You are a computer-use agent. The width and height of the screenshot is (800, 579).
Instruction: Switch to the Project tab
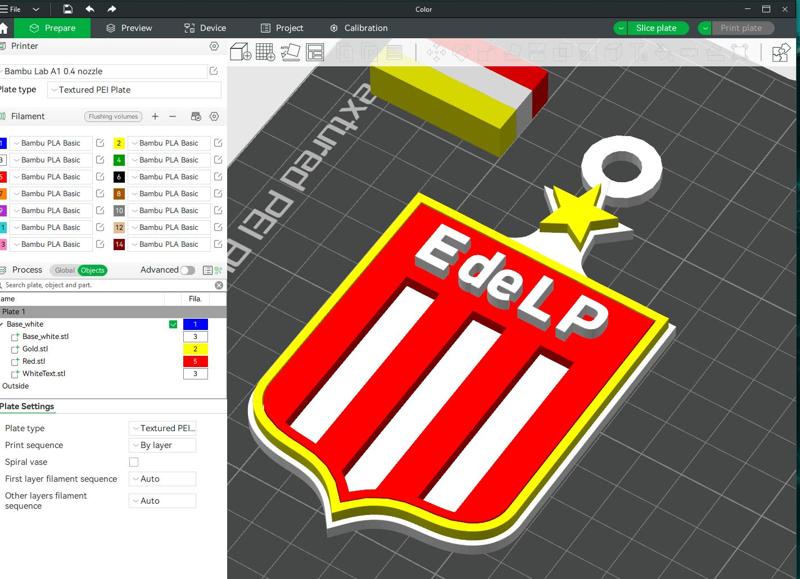282,28
